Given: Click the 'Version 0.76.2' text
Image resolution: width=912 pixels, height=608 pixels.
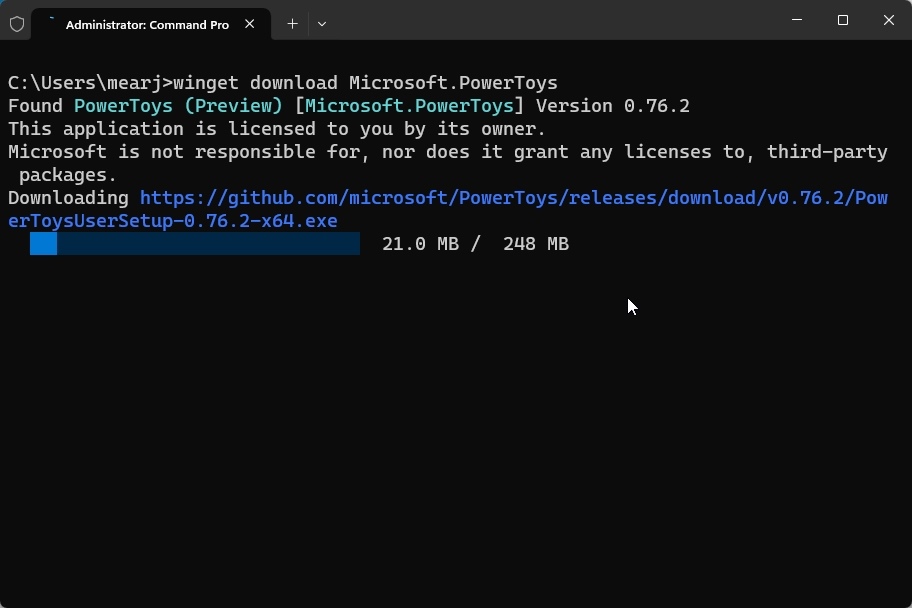Looking at the screenshot, I should click(x=613, y=105).
